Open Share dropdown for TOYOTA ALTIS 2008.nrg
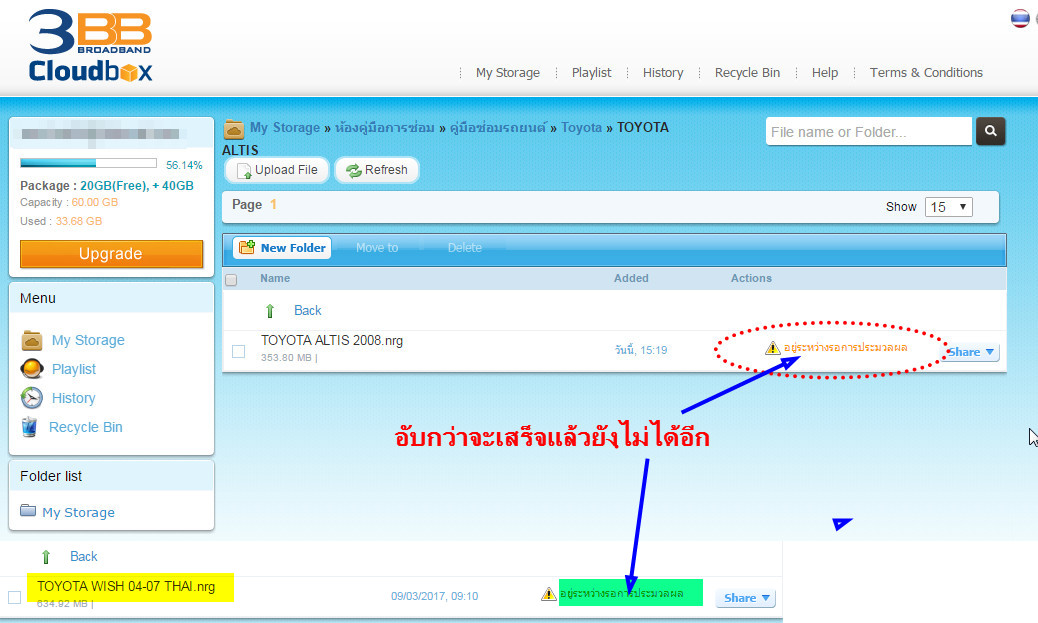The image size is (1038, 623). [x=971, y=352]
